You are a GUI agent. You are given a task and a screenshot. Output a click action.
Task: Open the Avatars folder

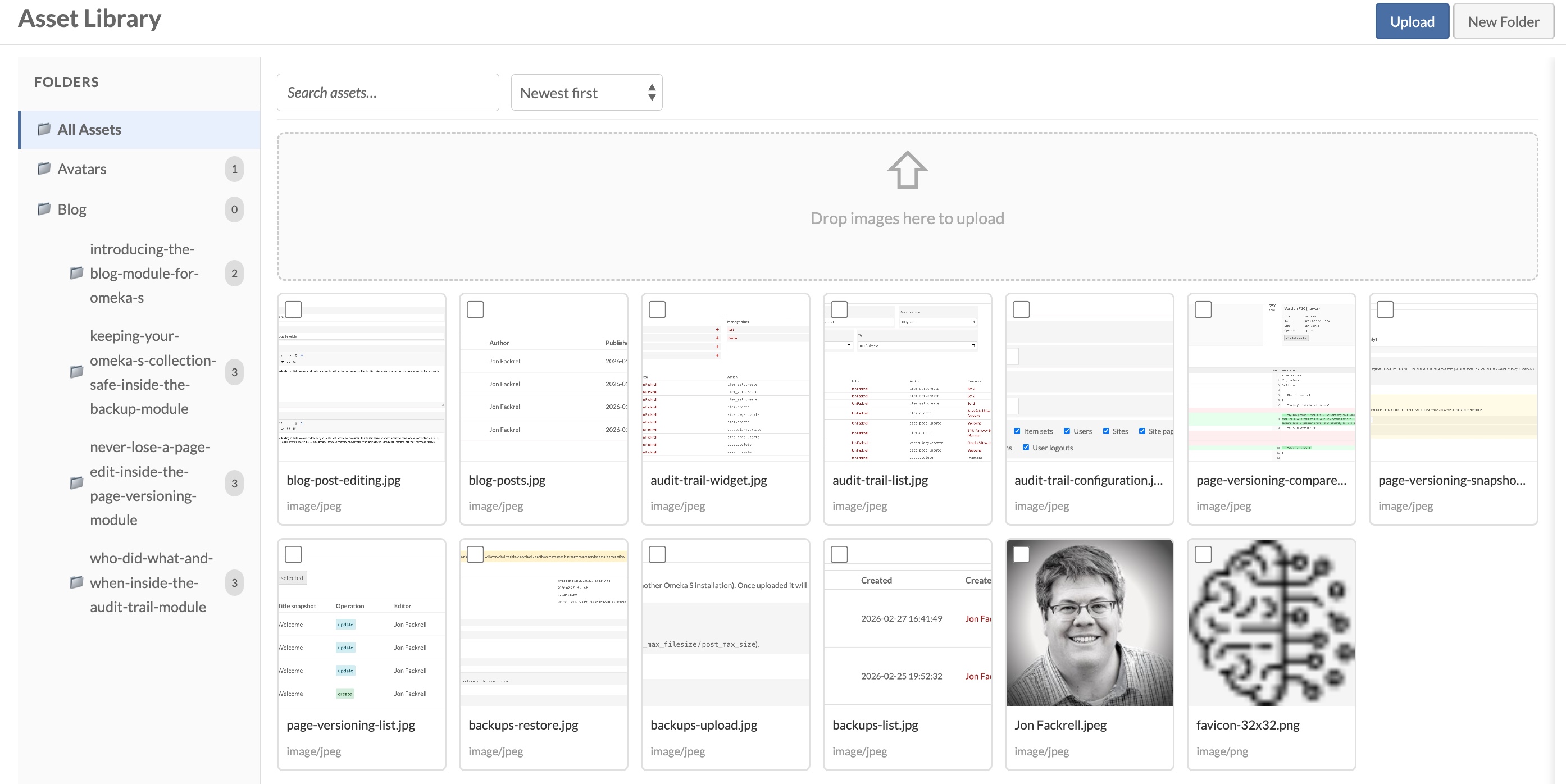(x=82, y=169)
